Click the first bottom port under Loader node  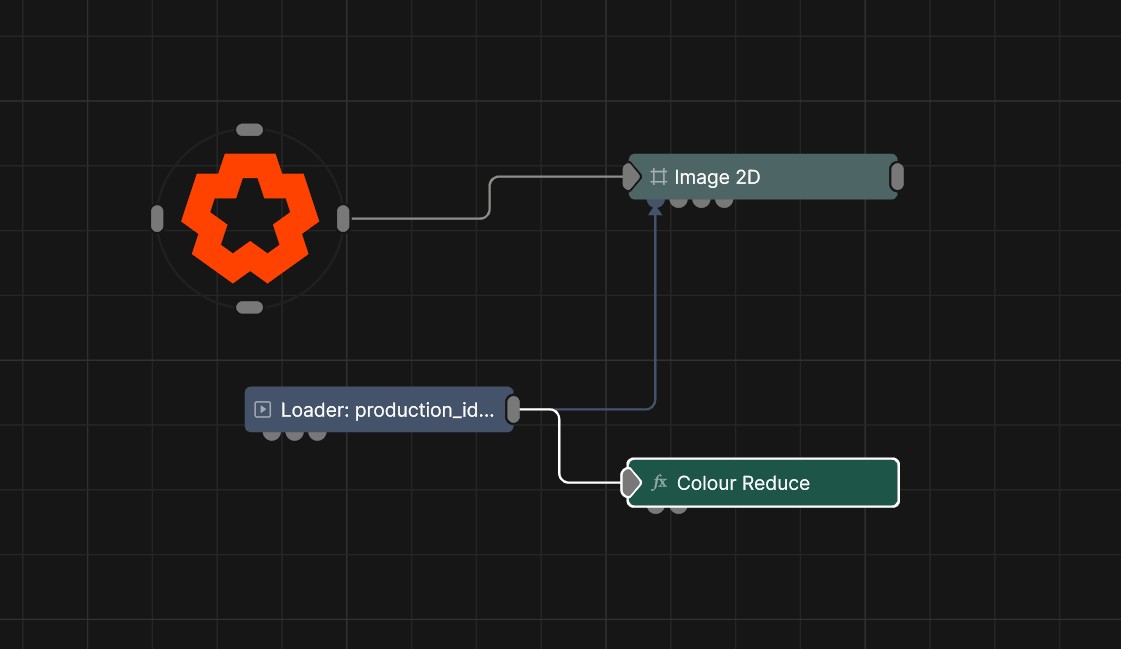click(x=271, y=434)
